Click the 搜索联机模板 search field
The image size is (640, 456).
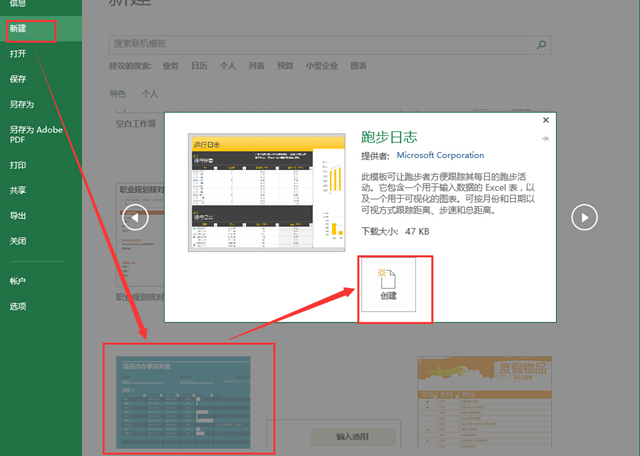tap(330, 44)
